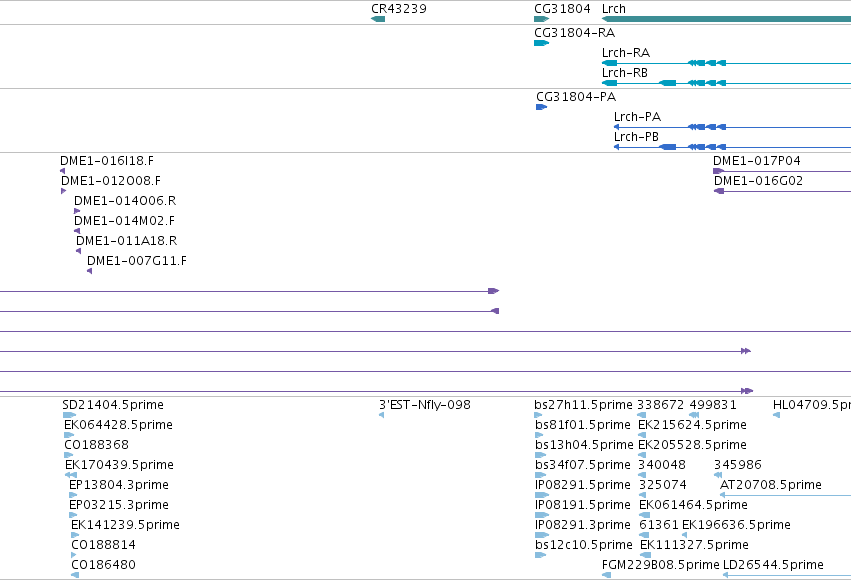Screen dimensions: 851x580
Task: Click the CG31804 gene arrow glyph
Action: point(542,19)
